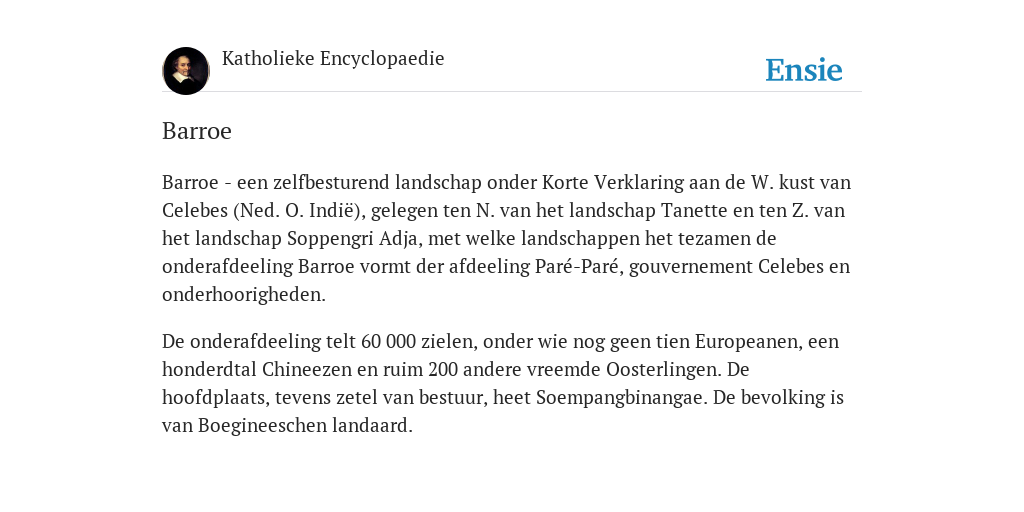Click the word 'onderhoorigheden.'
Image resolution: width=1024 pixels, height=512 pixels.
(244, 295)
